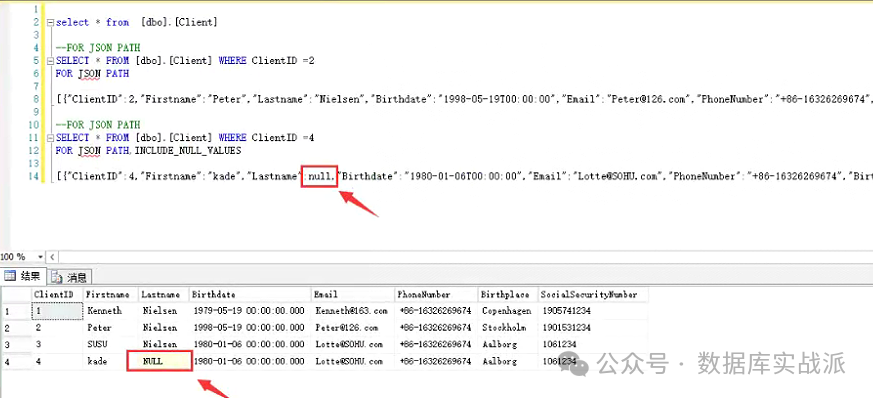Collapse the SELECT block on line 5
The image size is (873, 398).
51,61
